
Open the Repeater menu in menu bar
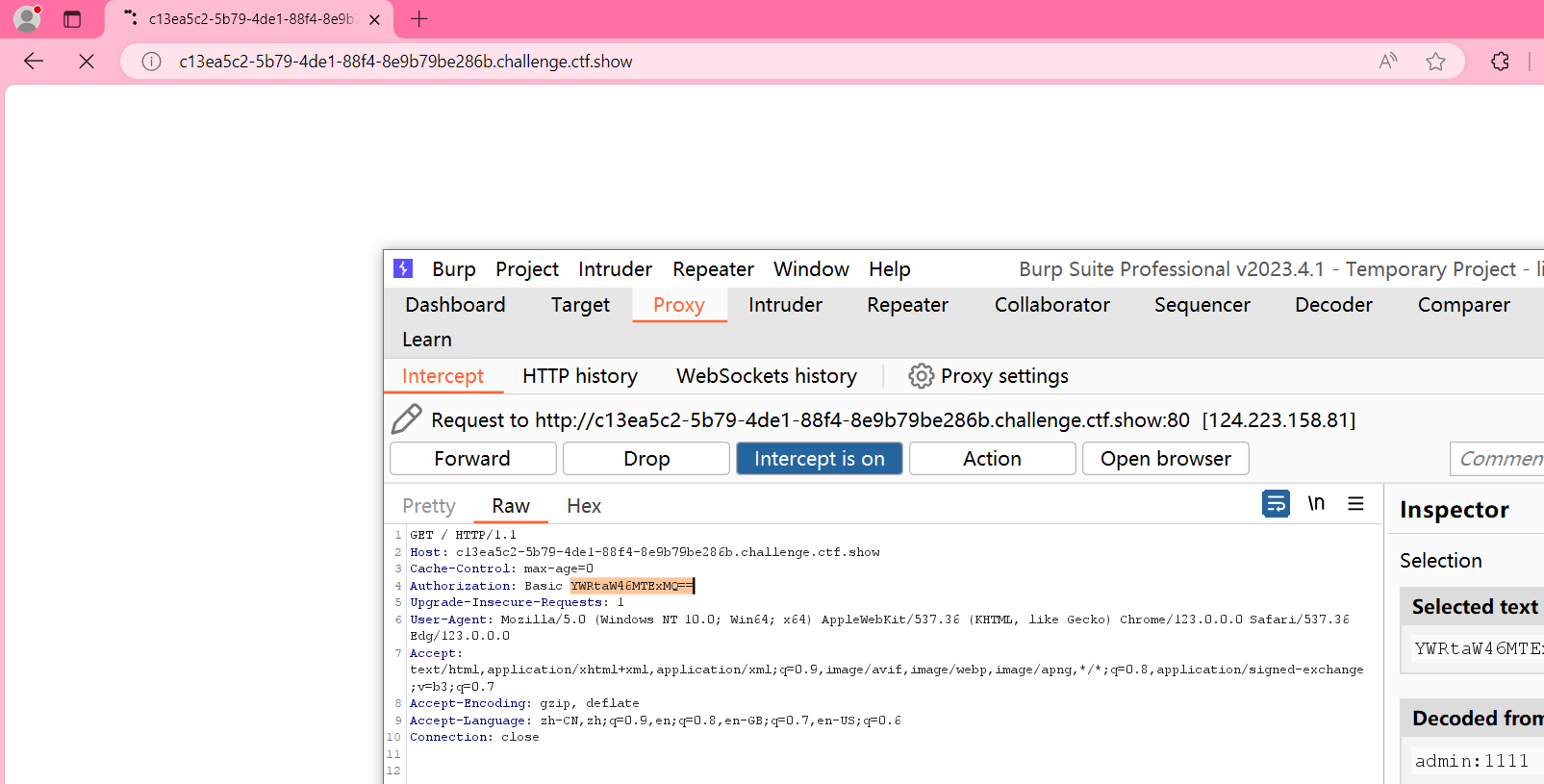(713, 269)
